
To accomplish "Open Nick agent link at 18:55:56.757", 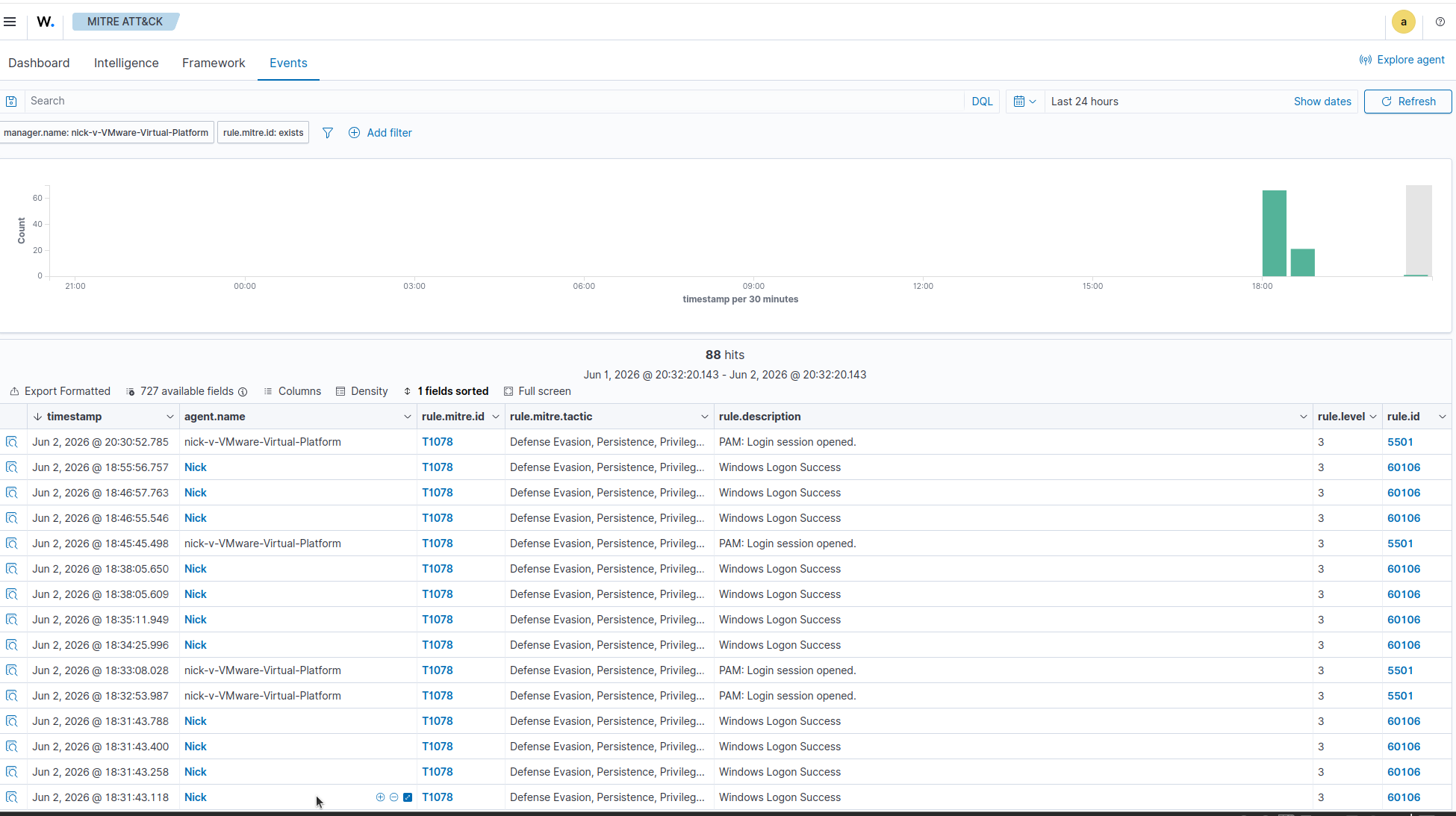I will coord(196,467).
